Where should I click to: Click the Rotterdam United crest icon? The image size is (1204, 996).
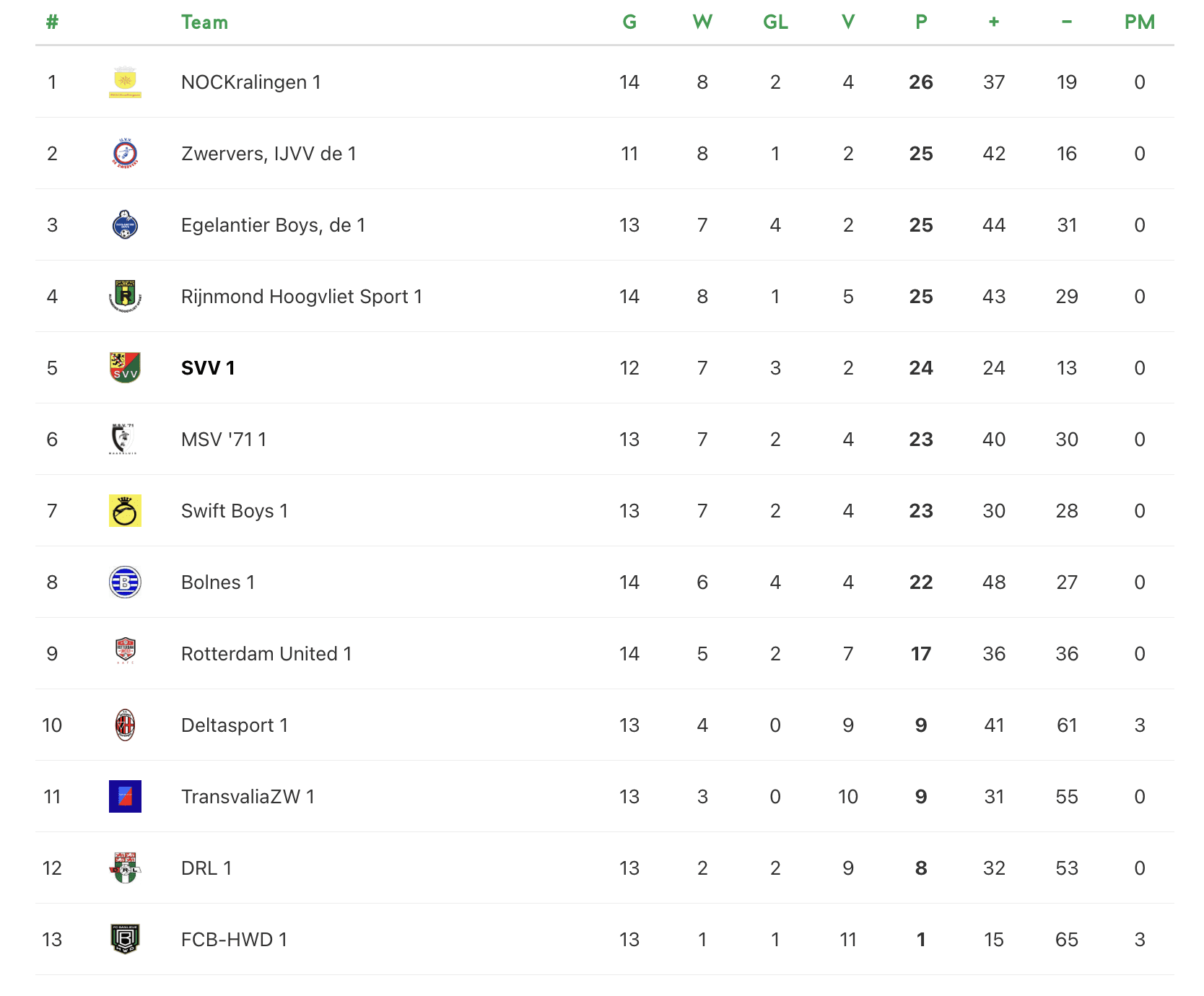pyautogui.click(x=125, y=652)
